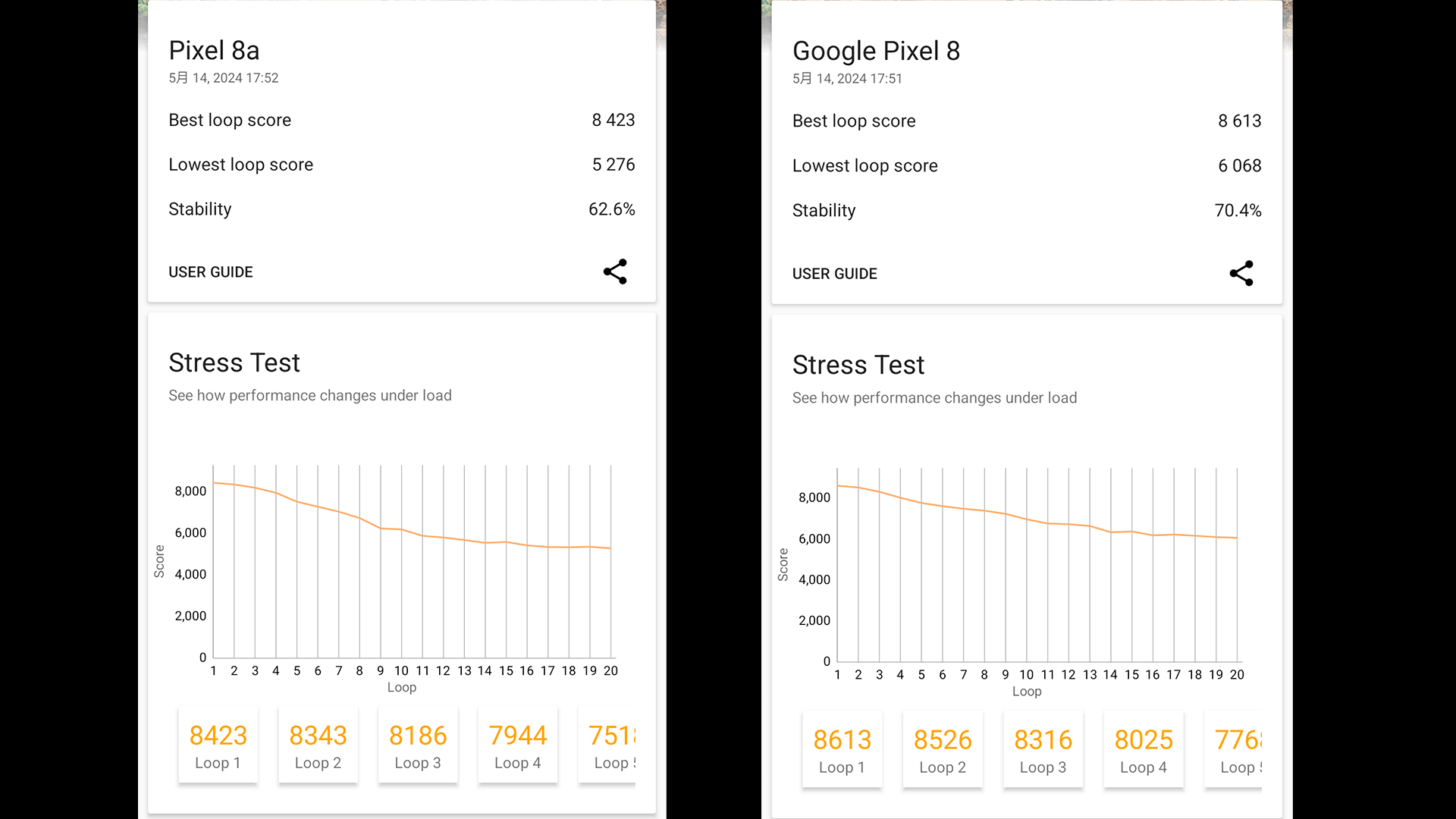Click the Pixel 8a share icon
Screen dimensions: 1456x819
(615, 271)
